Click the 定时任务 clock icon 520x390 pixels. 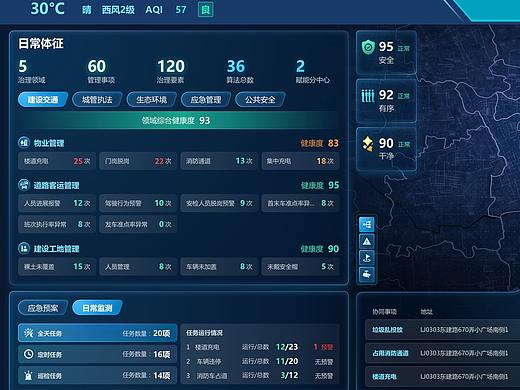click(x=29, y=354)
